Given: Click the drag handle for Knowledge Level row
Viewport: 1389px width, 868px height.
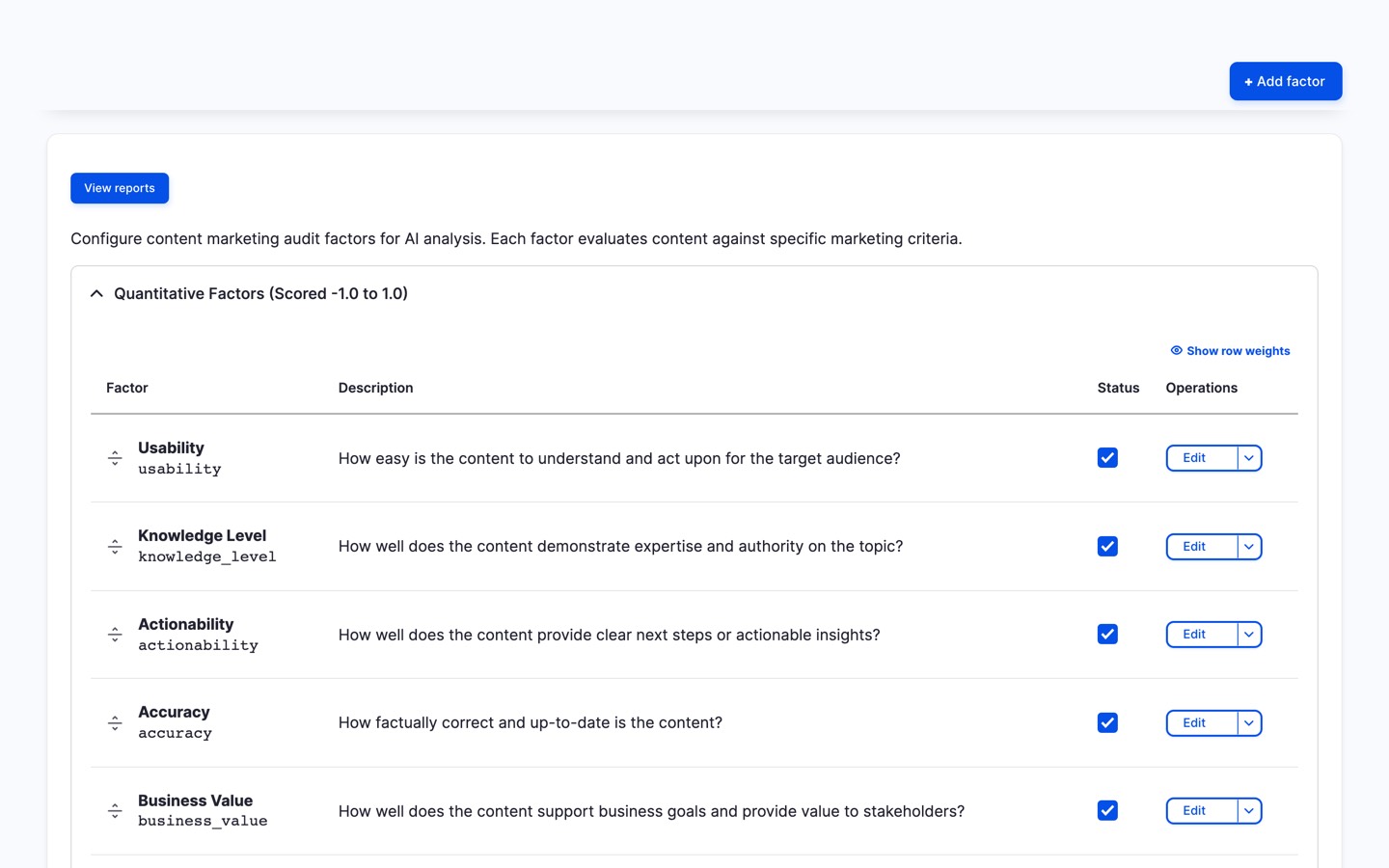Looking at the screenshot, I should click(115, 547).
